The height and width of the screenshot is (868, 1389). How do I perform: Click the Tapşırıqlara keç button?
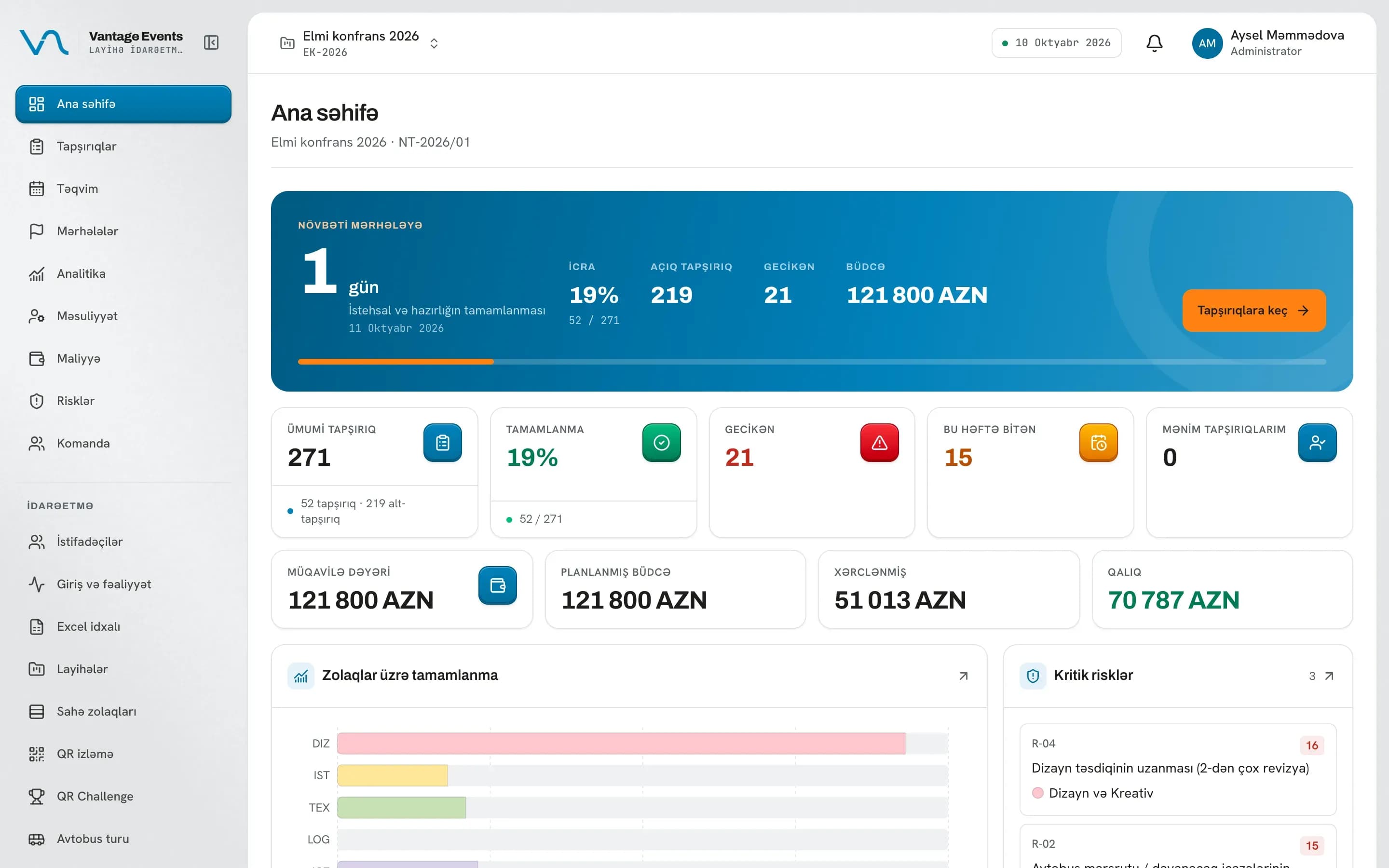(1253, 311)
